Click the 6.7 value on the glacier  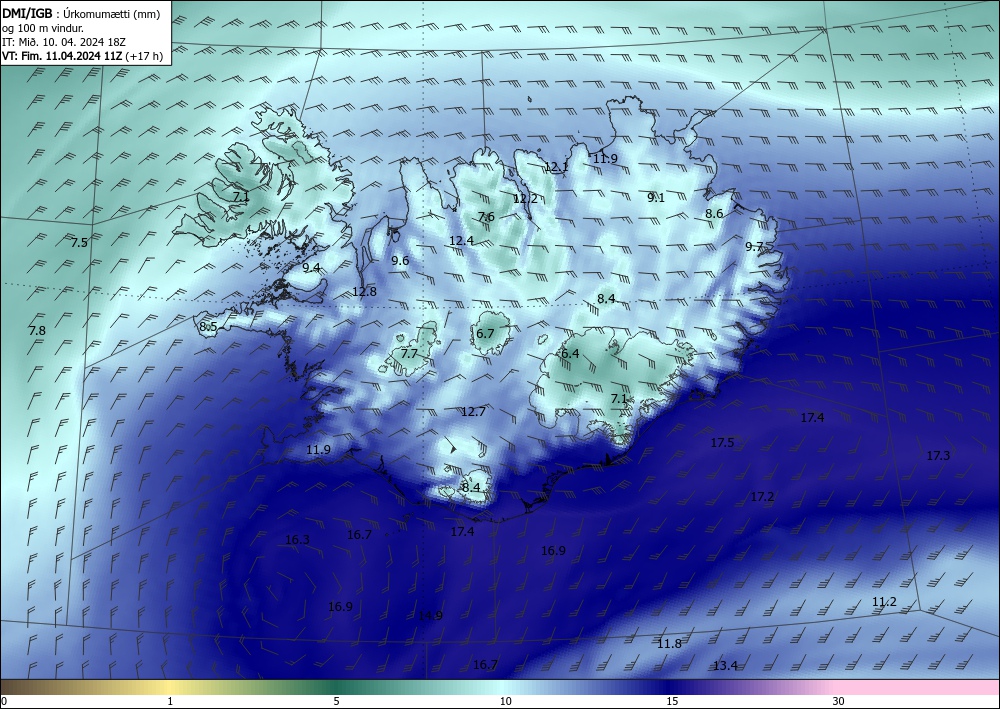point(485,333)
